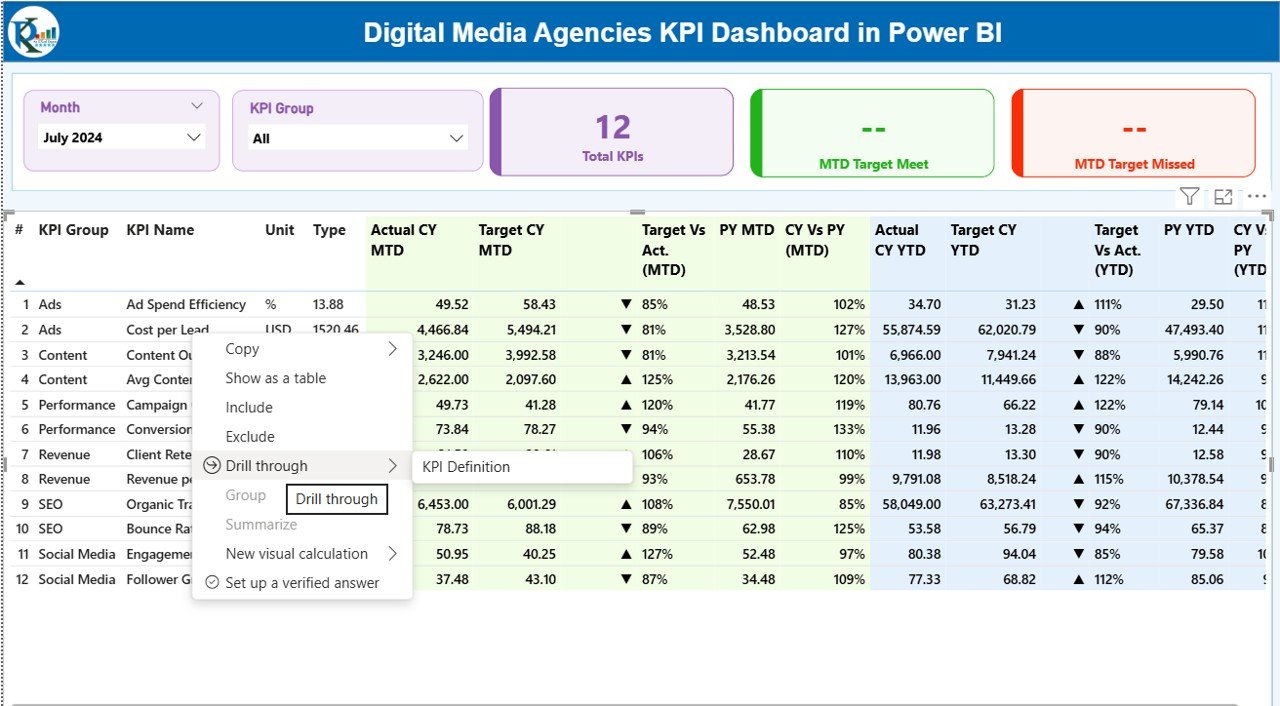Image resolution: width=1280 pixels, height=706 pixels.
Task: Select Include from the context menu
Action: pos(249,407)
